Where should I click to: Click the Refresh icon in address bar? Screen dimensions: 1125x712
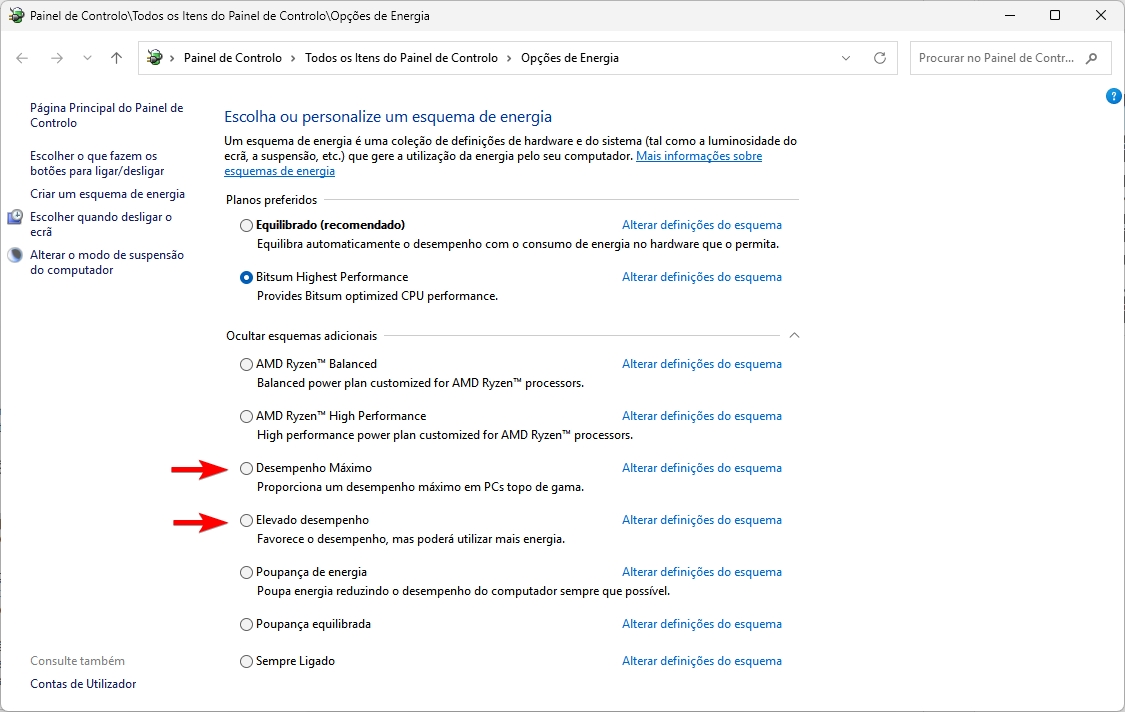tap(880, 58)
